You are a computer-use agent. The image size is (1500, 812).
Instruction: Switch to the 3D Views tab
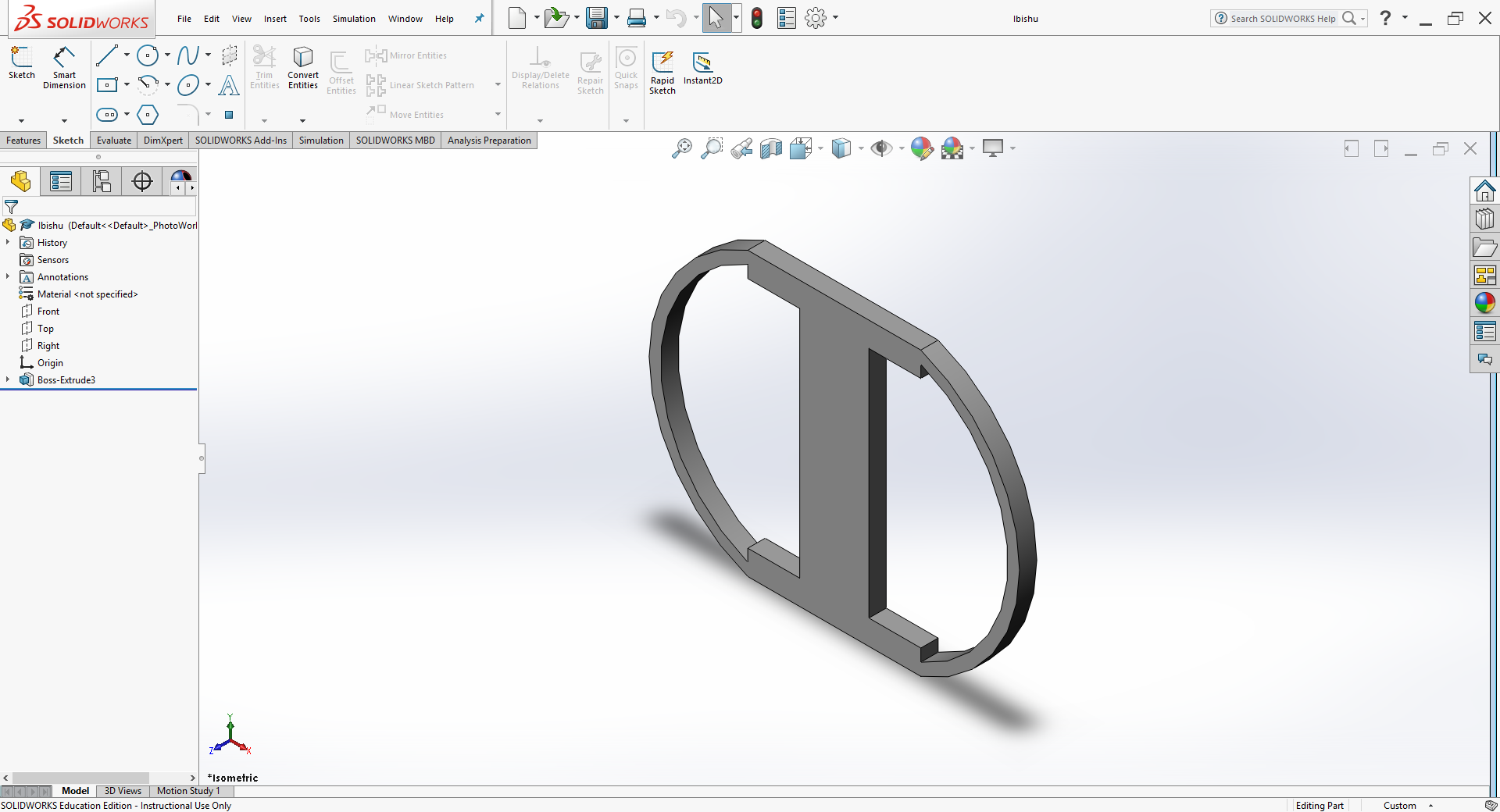pos(123,791)
